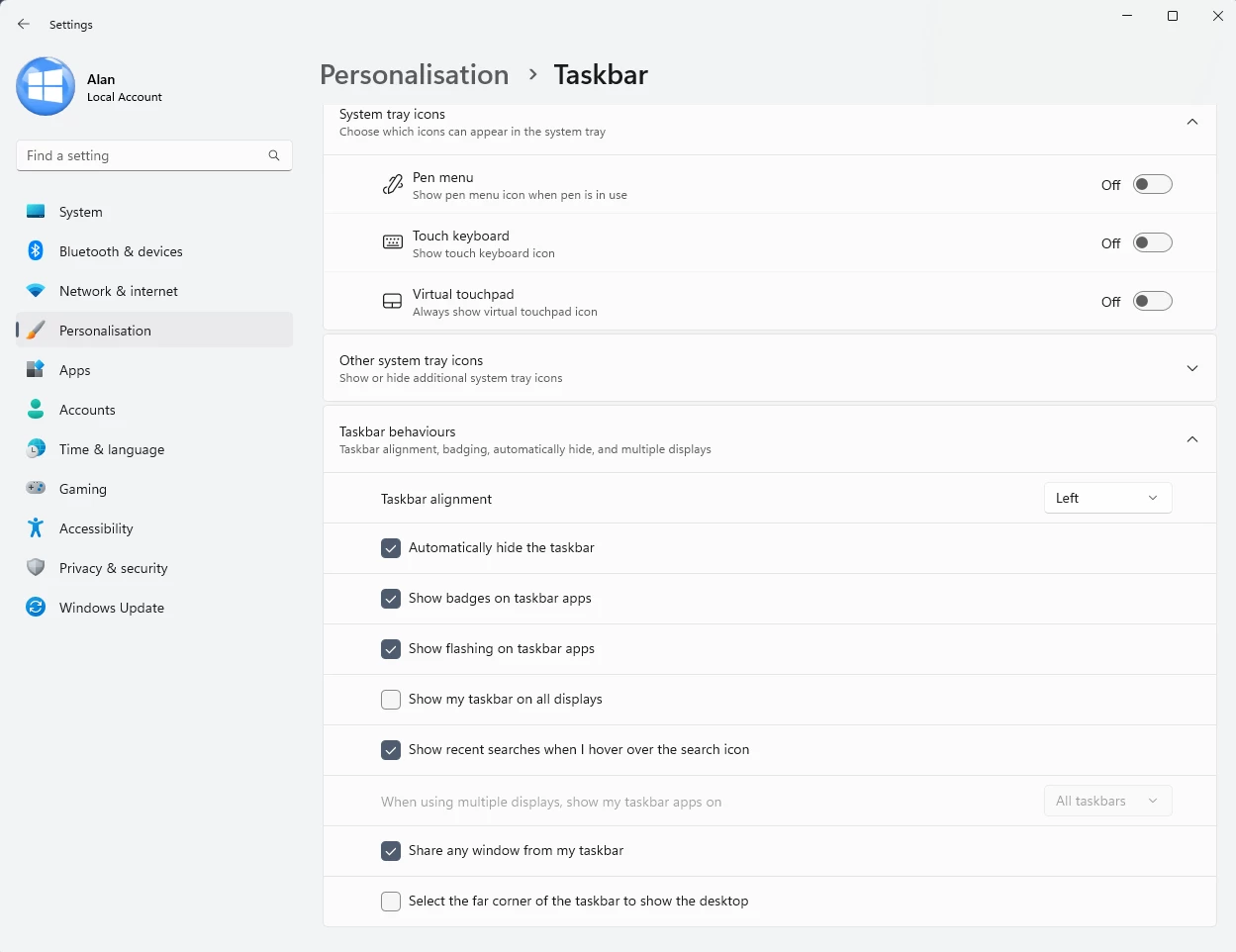Screen dimensions: 1236x952
Task: Click the Personalisation paintbrush icon
Action: pyautogui.click(x=36, y=331)
